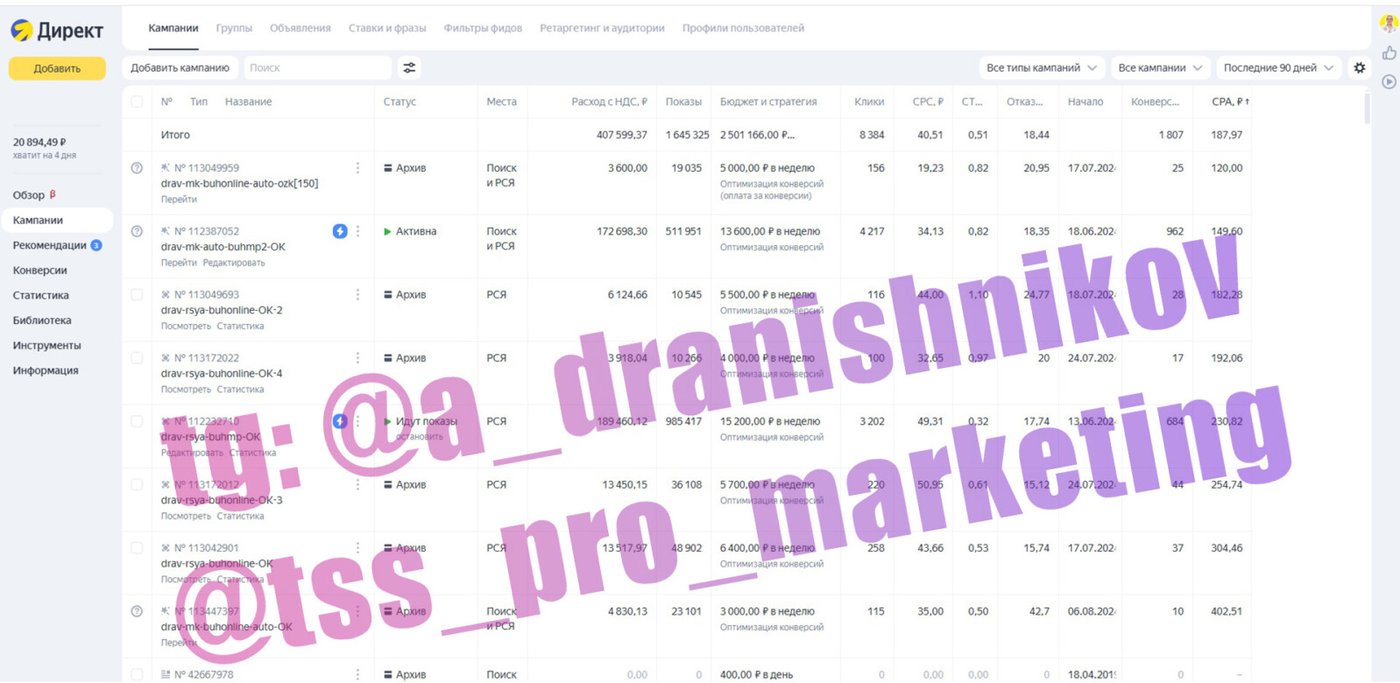Click campaign type icon of № 42667978
This screenshot has height=683, width=1400.
(x=166, y=675)
